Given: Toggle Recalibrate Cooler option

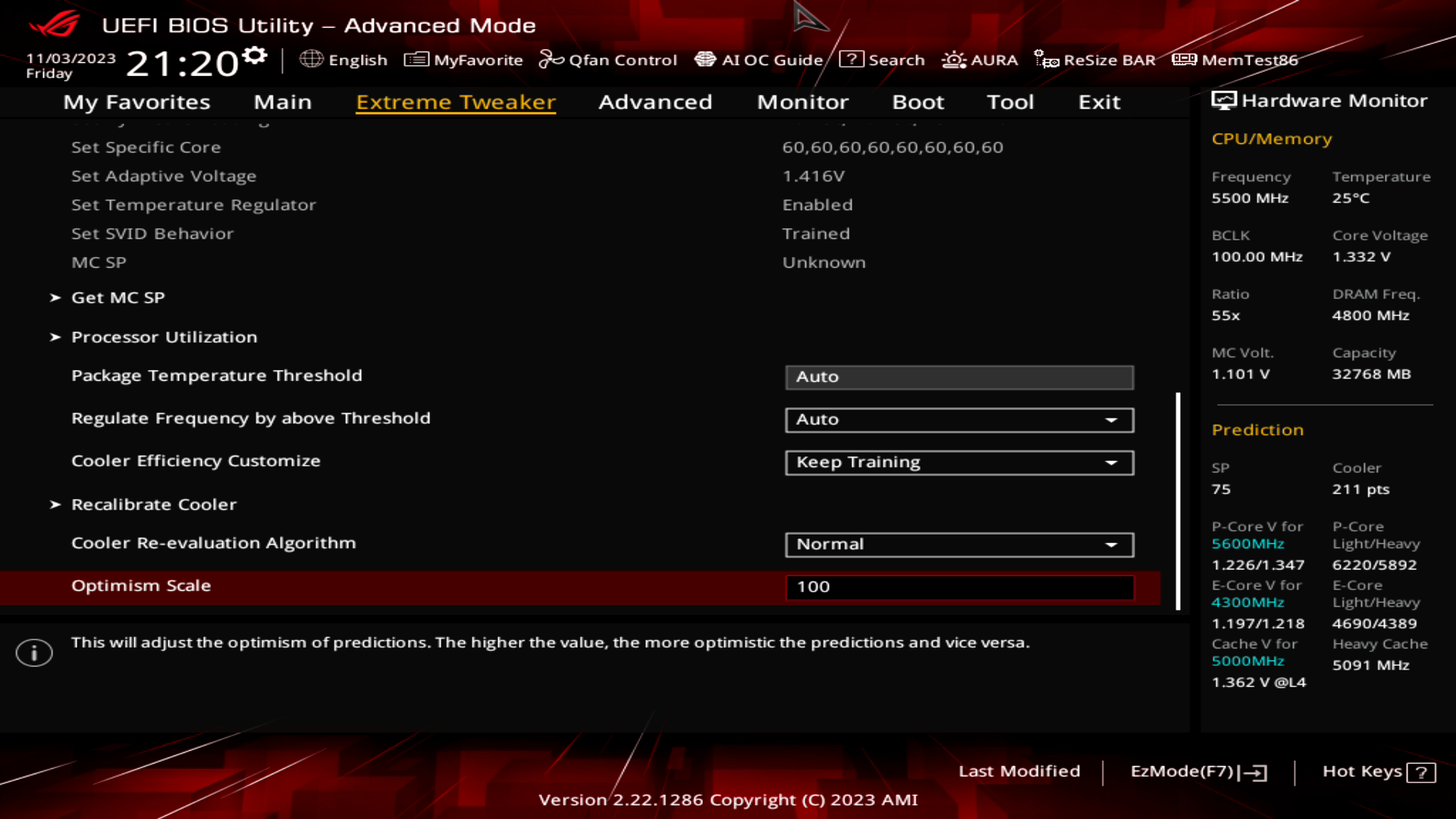Looking at the screenshot, I should pos(155,503).
